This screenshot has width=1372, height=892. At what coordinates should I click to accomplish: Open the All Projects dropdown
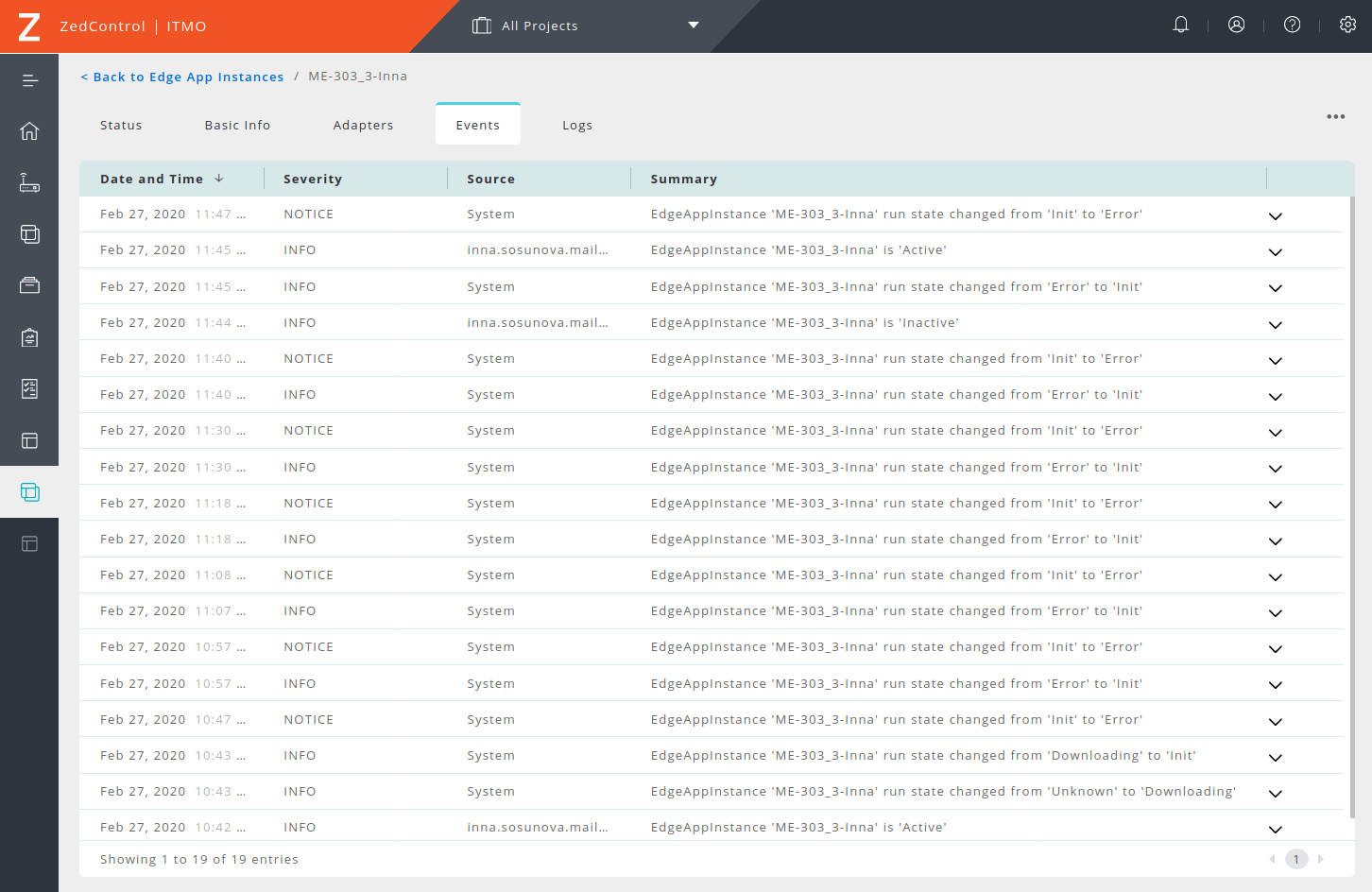[586, 26]
